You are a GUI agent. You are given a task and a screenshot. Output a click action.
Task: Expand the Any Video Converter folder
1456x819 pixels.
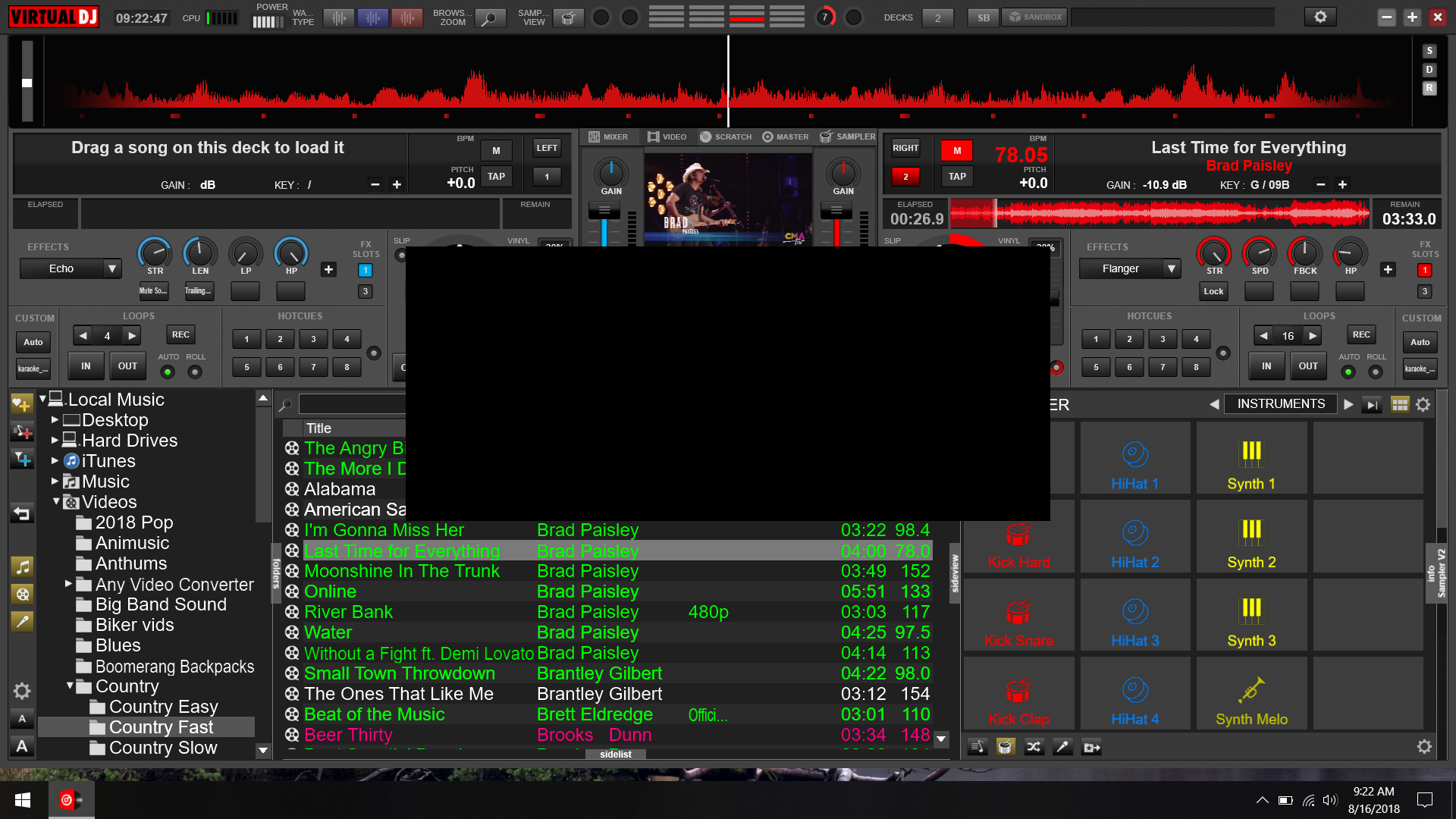pos(68,583)
